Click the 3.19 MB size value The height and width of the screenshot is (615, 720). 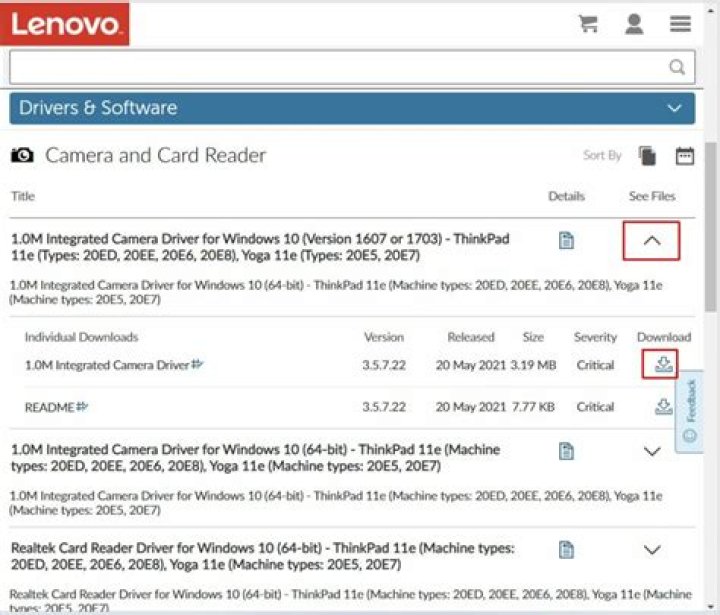pyautogui.click(x=533, y=365)
